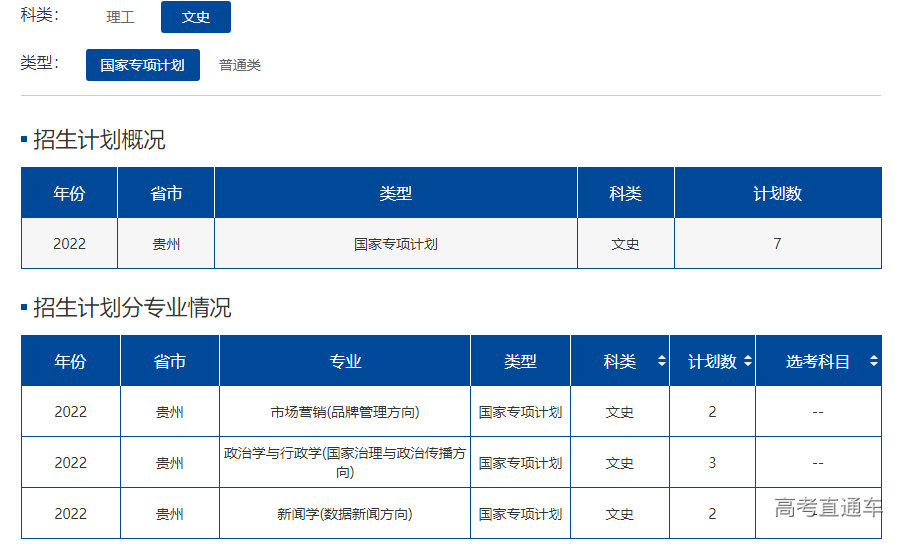Select the 理工 subject category

121,17
